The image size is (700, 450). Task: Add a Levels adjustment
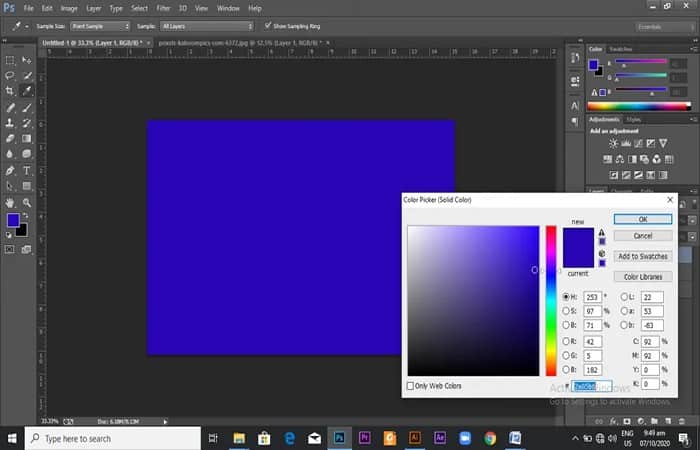pyautogui.click(x=626, y=143)
